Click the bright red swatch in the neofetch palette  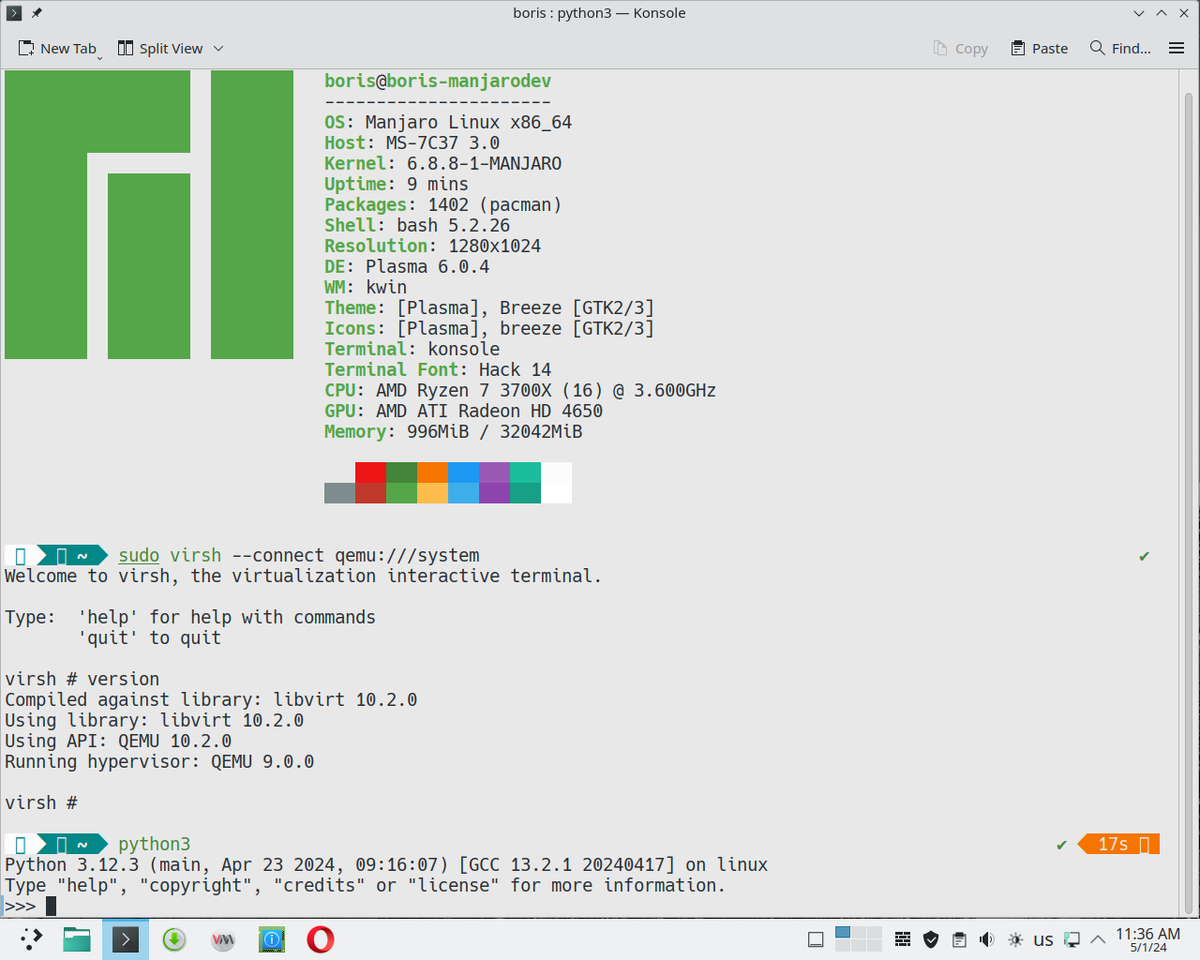[370, 472]
